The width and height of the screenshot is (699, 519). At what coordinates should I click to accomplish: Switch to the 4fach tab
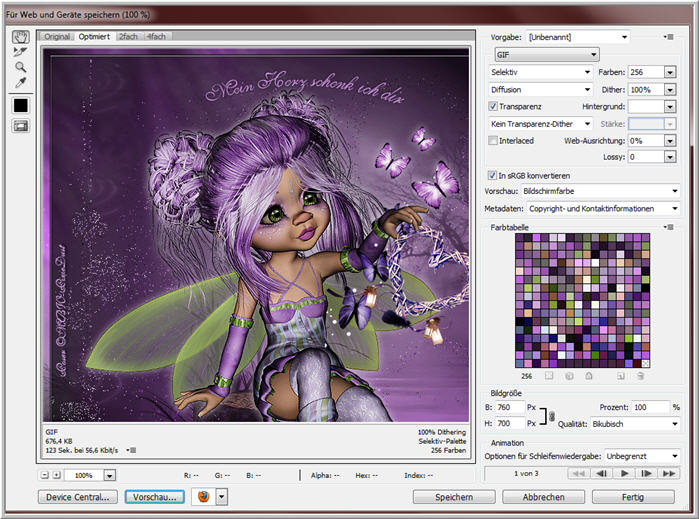pos(156,37)
